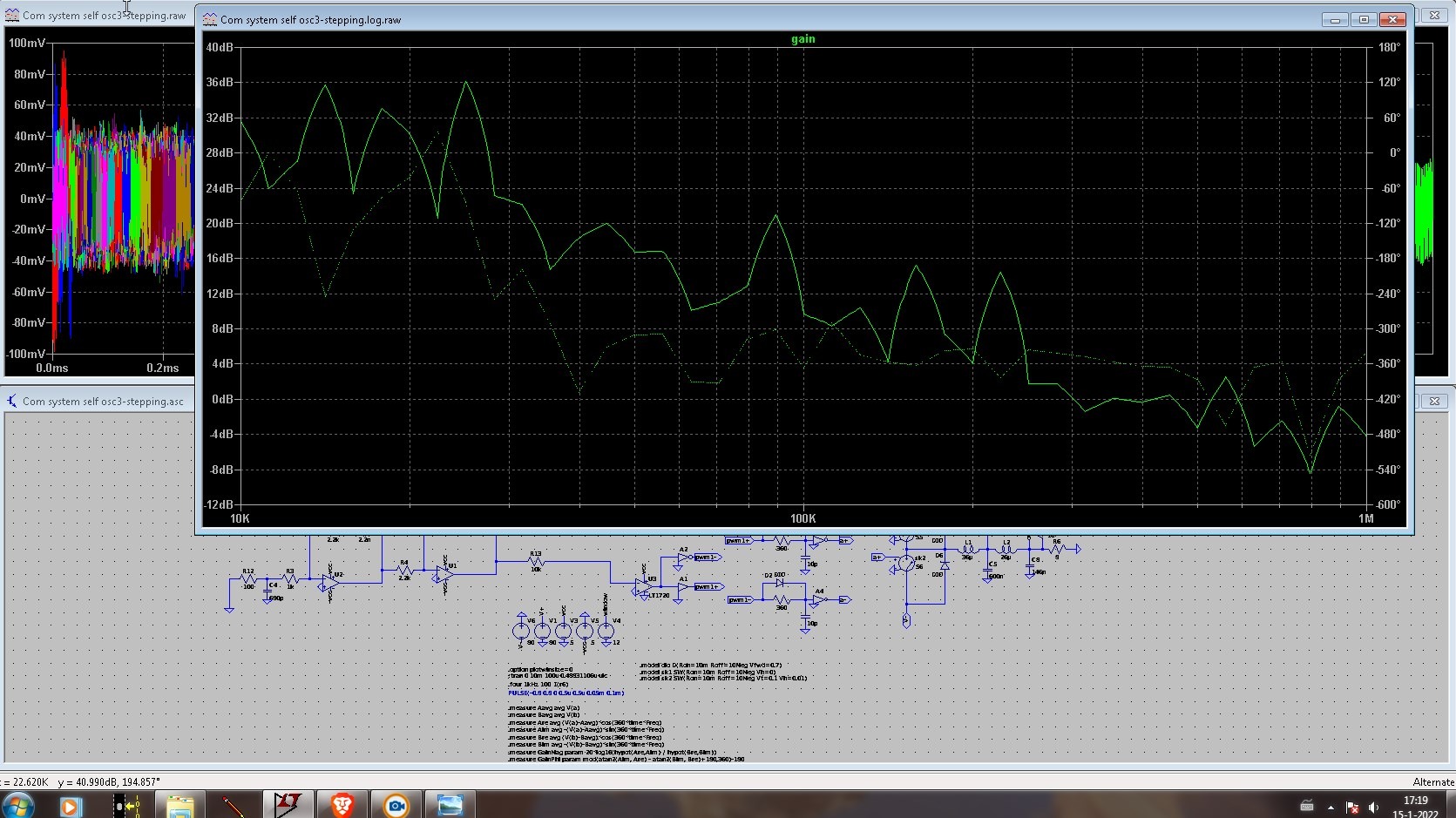Select voltage source V3
Image resolution: width=1456 pixels, height=818 pixels.
563,630
